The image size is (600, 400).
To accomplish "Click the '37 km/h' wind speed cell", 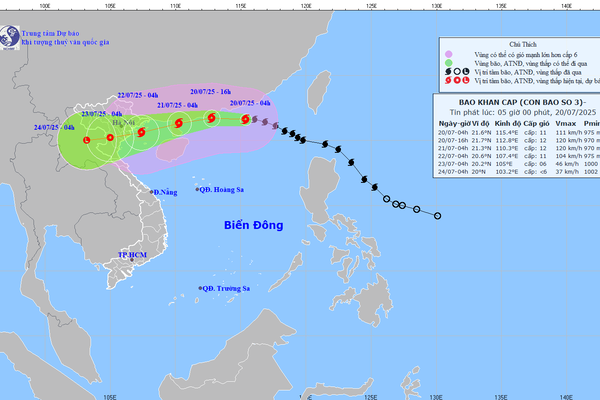I will coord(567,172).
